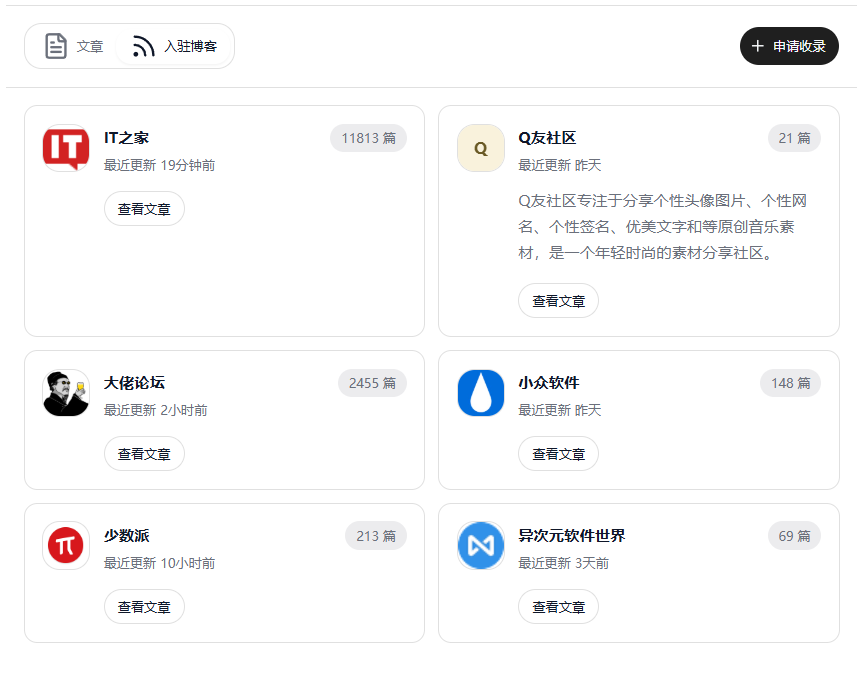The width and height of the screenshot is (861, 681).
Task: Click the 213 篇 count badge
Action: pos(376,535)
